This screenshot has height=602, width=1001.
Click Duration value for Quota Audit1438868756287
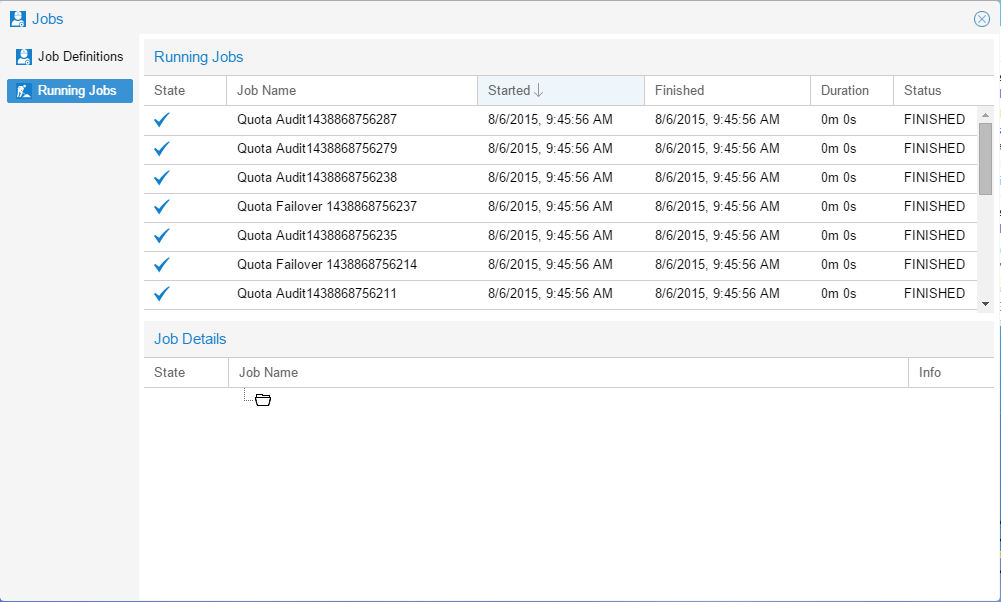coord(838,119)
